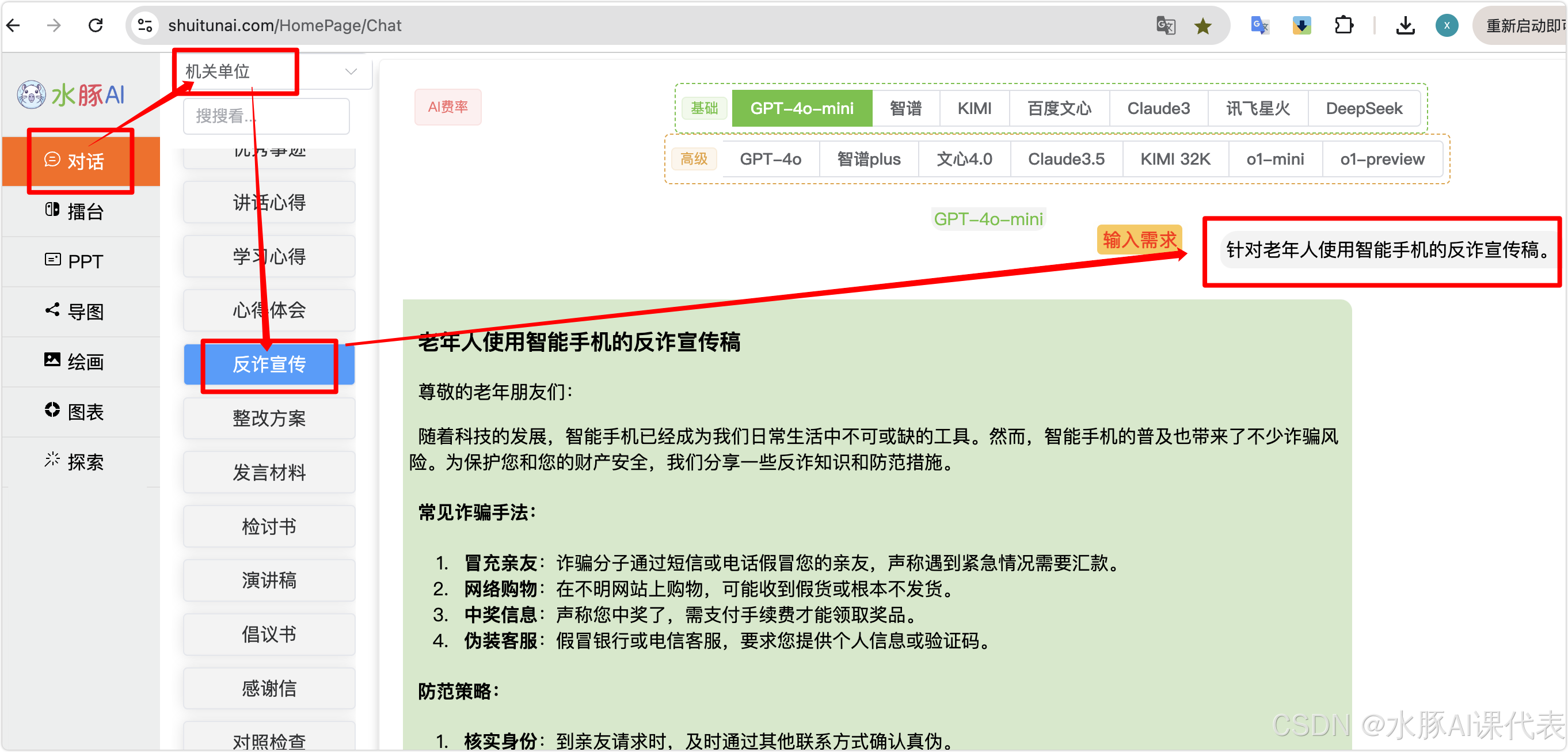Click the site information icon in address bar
This screenshot has width=1568, height=752.
click(145, 25)
